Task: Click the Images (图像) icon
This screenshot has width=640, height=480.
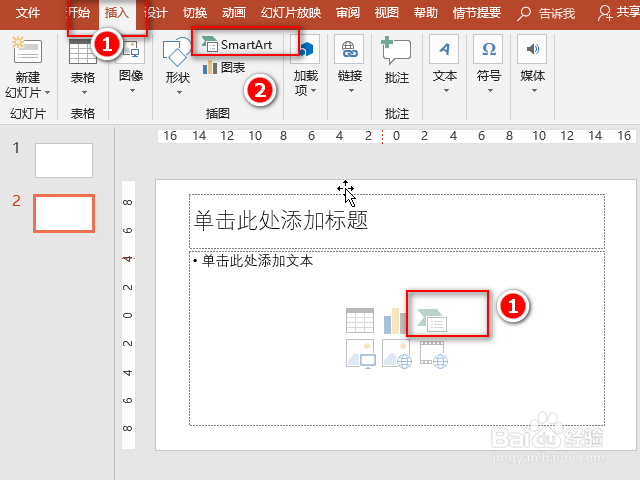Action: pyautogui.click(x=131, y=51)
